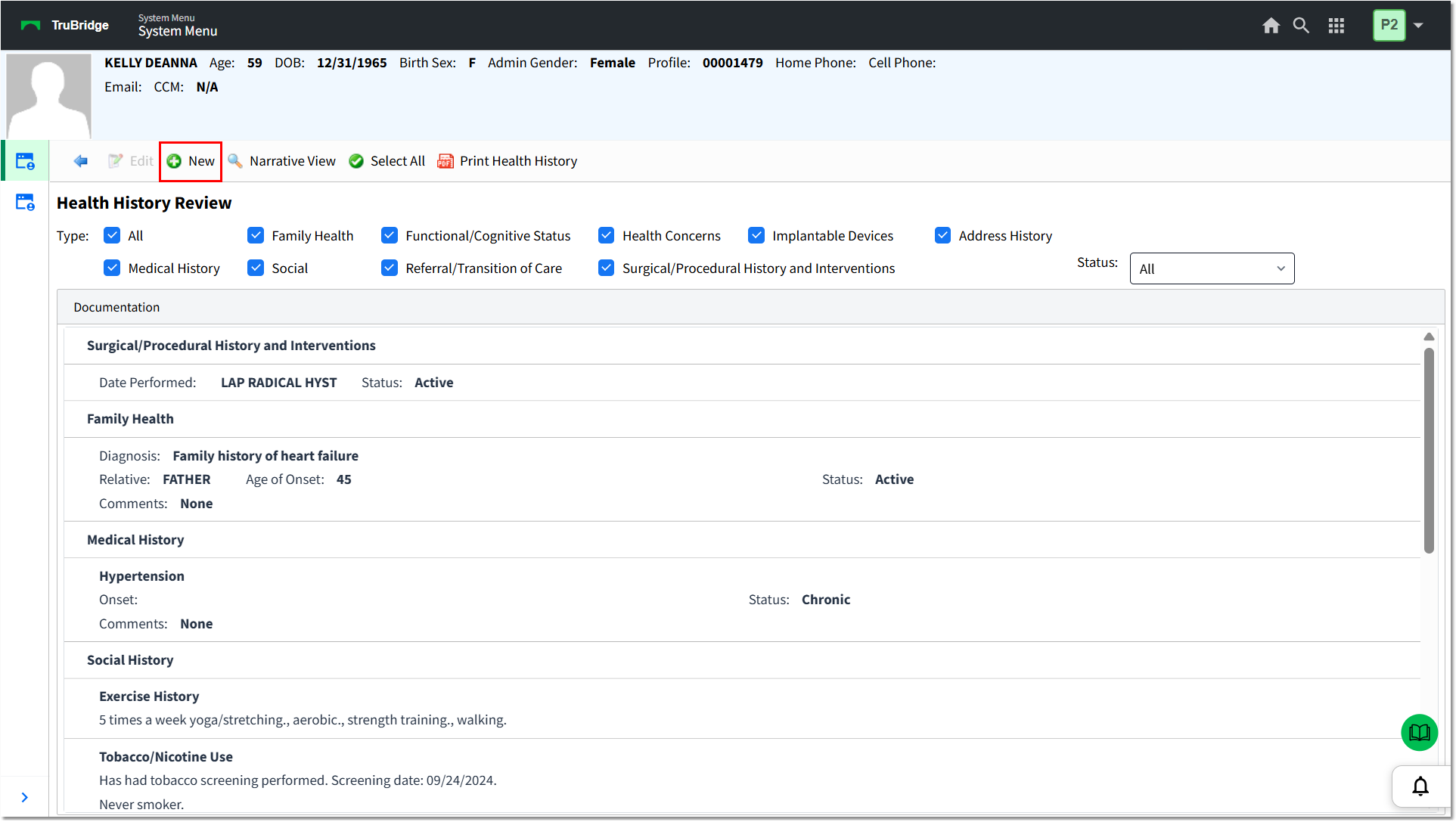
Task: Click the P2 user badge
Action: click(1389, 25)
